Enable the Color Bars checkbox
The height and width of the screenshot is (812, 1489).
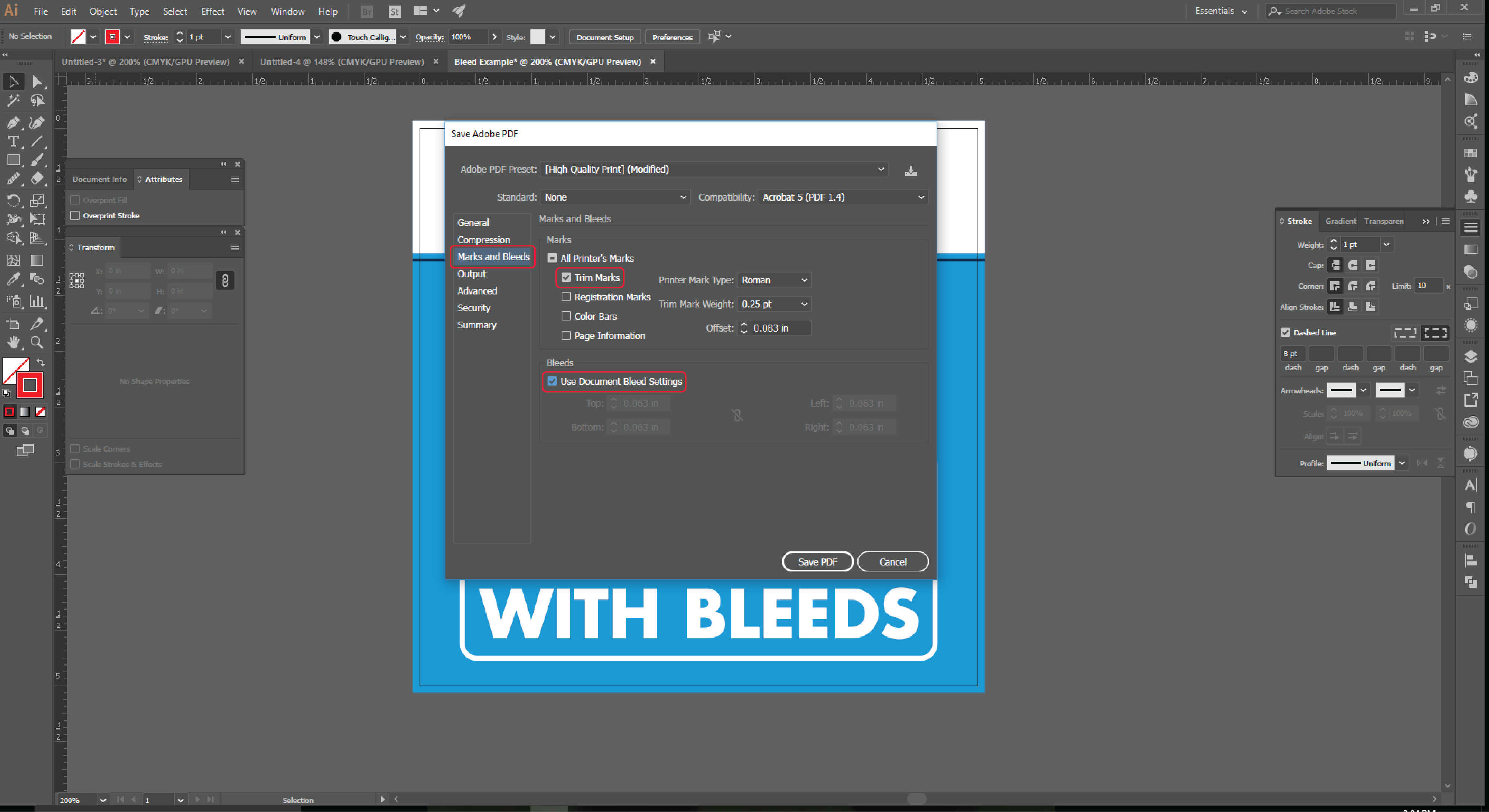pos(567,316)
